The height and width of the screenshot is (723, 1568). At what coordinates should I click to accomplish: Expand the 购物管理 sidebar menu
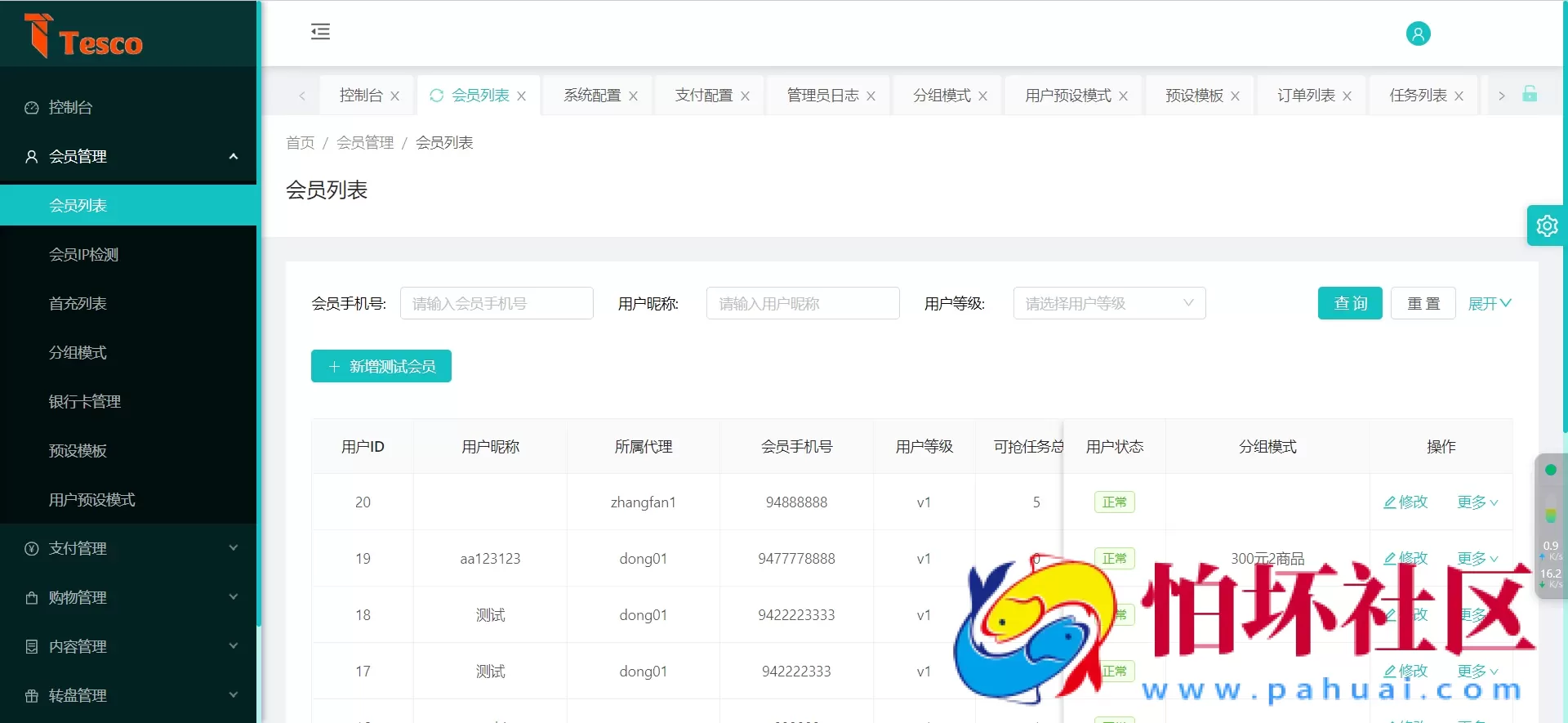click(x=128, y=597)
